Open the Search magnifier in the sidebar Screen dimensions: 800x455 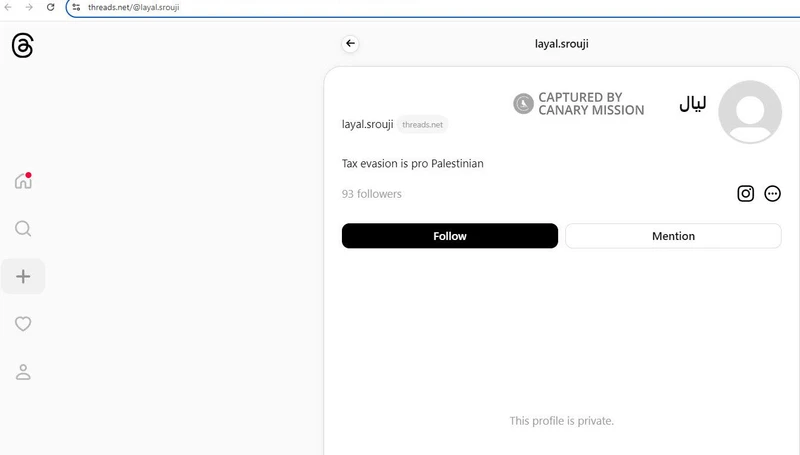coord(23,229)
